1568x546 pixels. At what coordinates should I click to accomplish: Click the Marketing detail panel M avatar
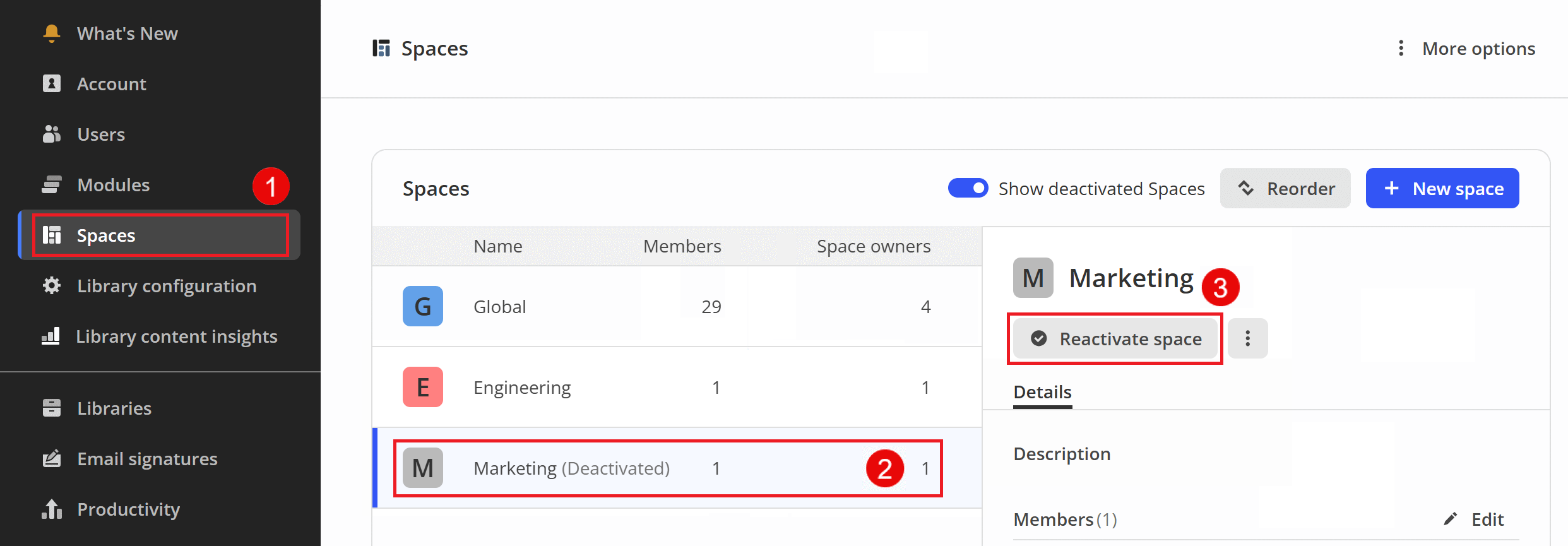point(1033,278)
